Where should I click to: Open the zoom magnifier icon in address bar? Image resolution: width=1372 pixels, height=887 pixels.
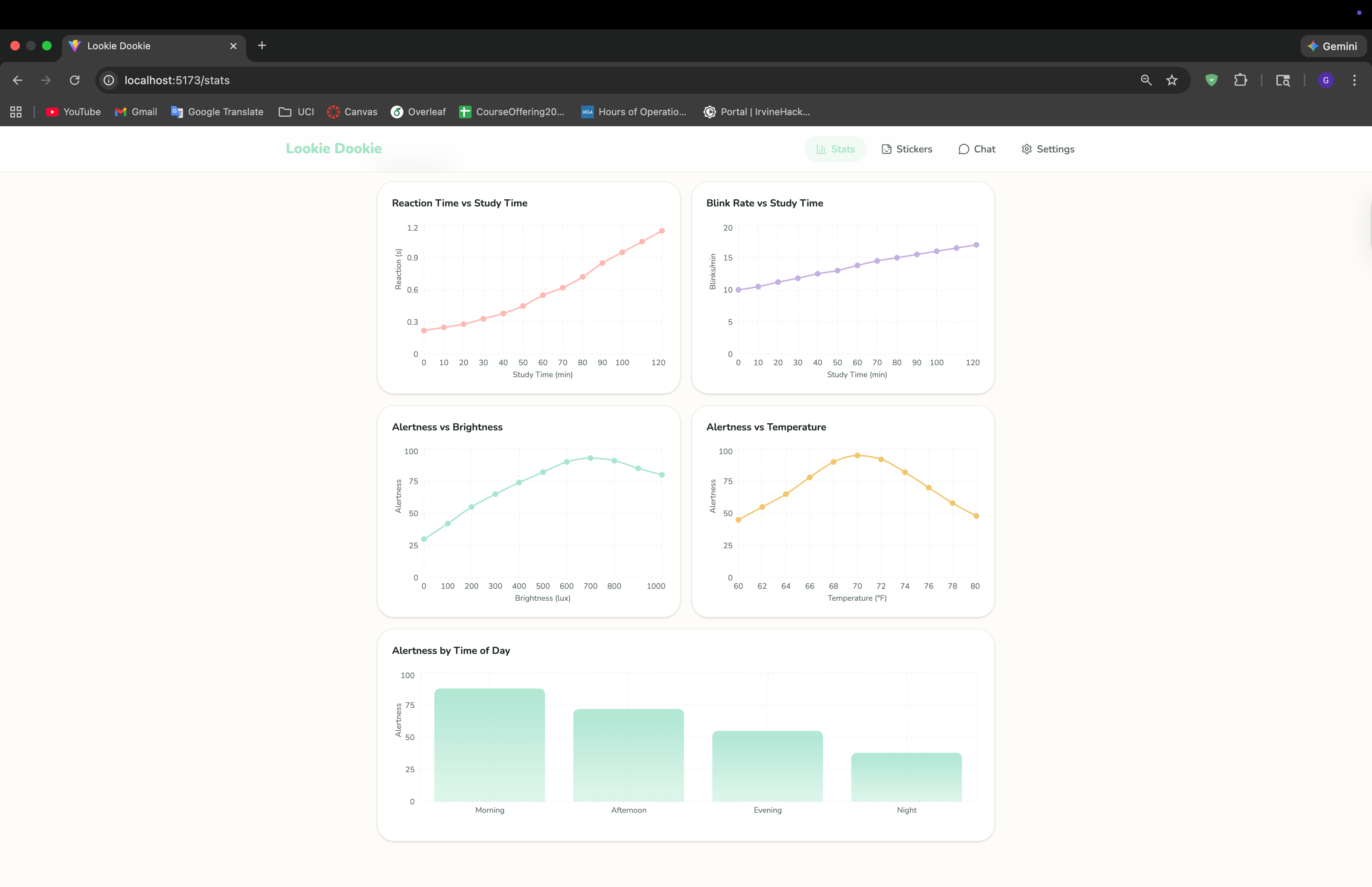point(1146,80)
